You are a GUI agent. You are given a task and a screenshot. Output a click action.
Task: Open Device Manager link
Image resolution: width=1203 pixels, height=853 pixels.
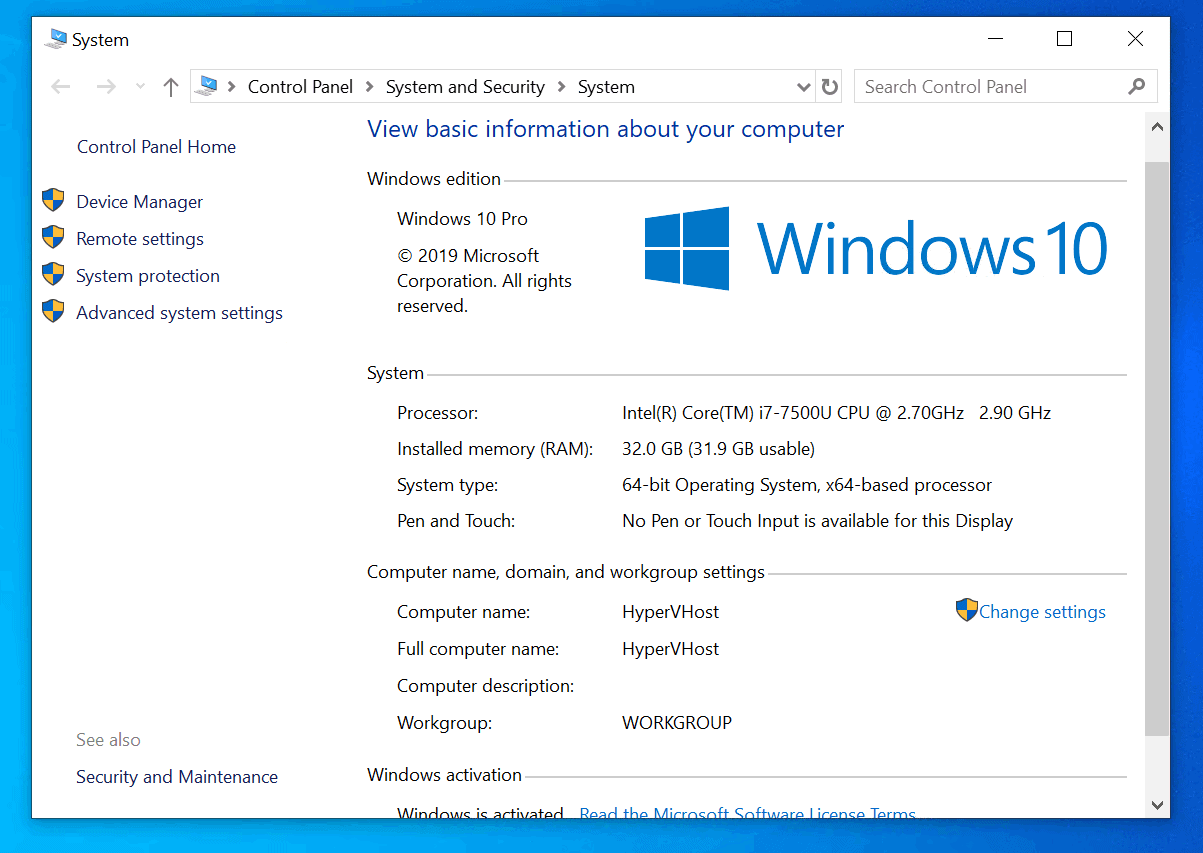[139, 202]
